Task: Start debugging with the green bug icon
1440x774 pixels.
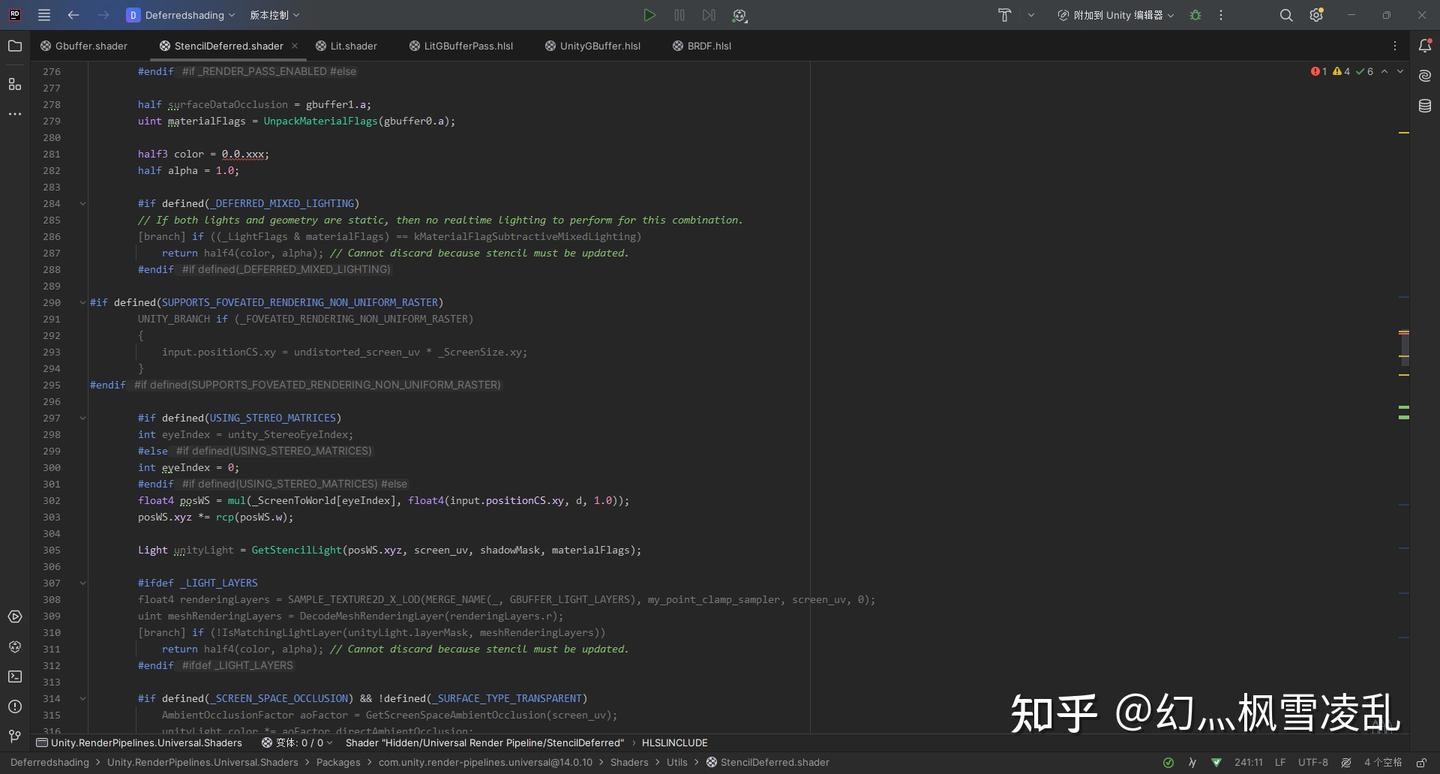Action: click(1195, 15)
